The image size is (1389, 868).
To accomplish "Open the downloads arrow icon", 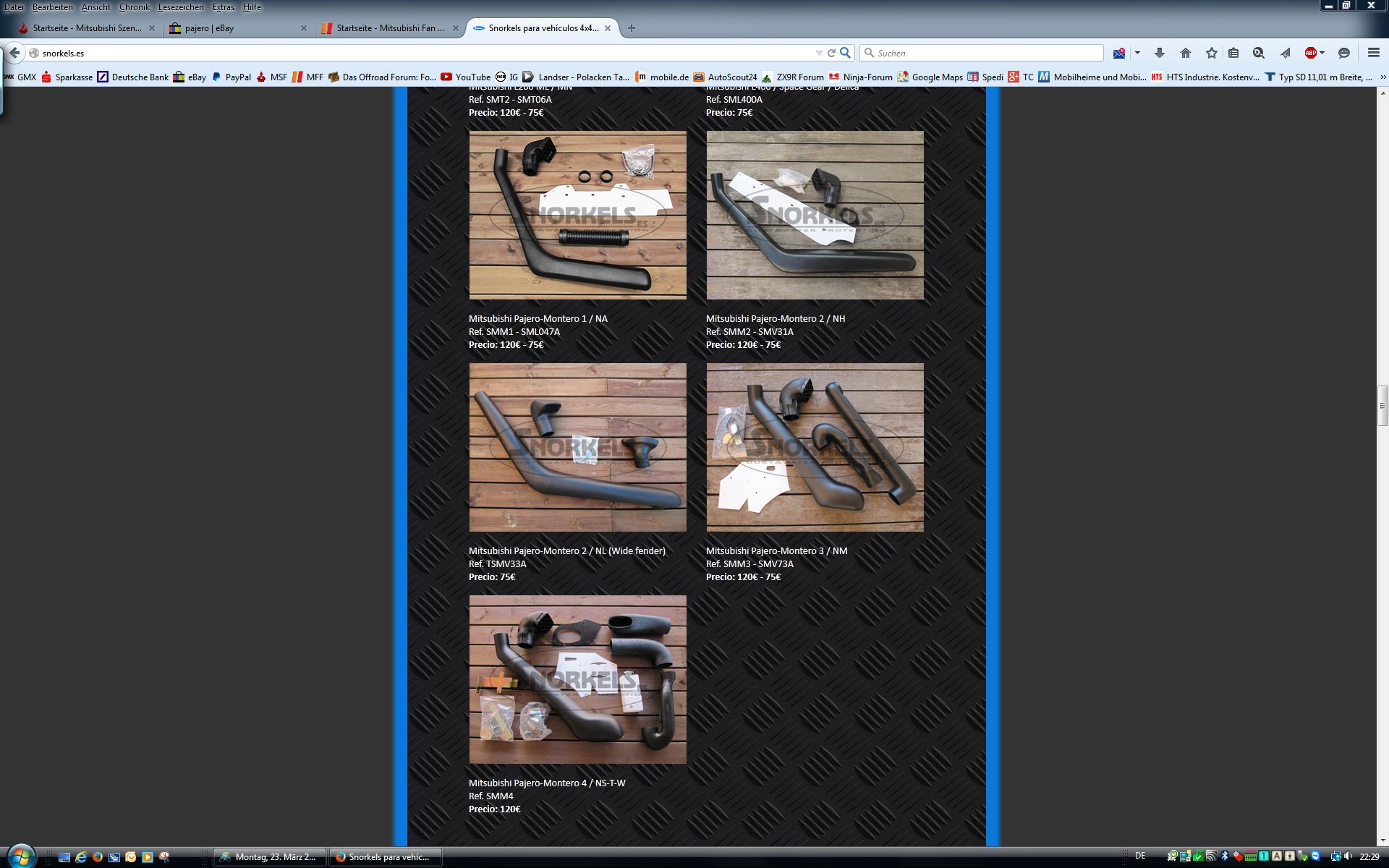I will tap(1159, 53).
